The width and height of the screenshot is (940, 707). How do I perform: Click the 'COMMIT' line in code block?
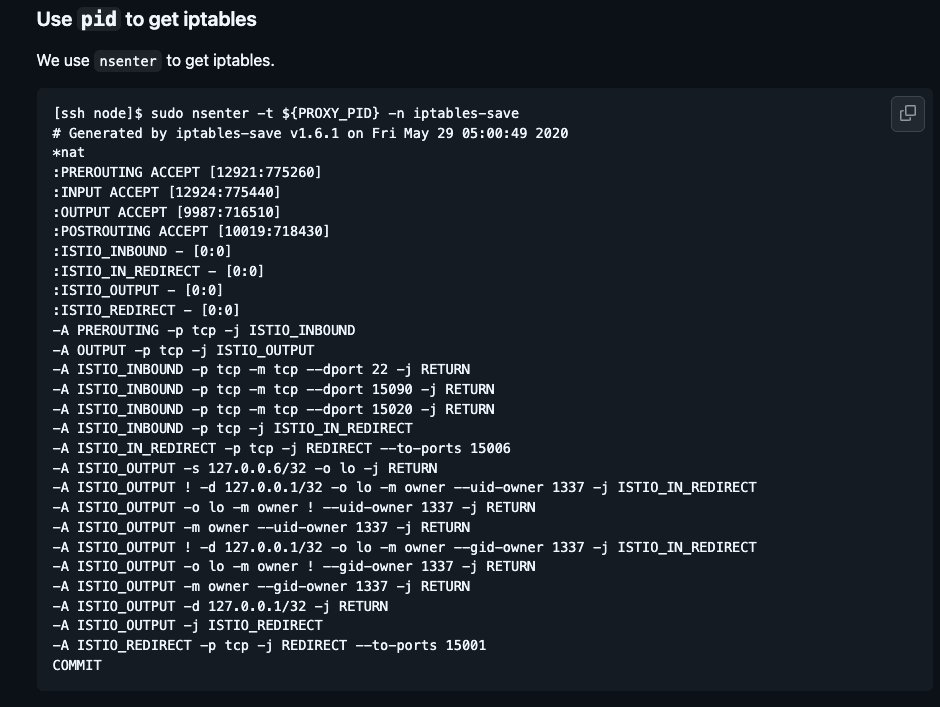pos(77,665)
